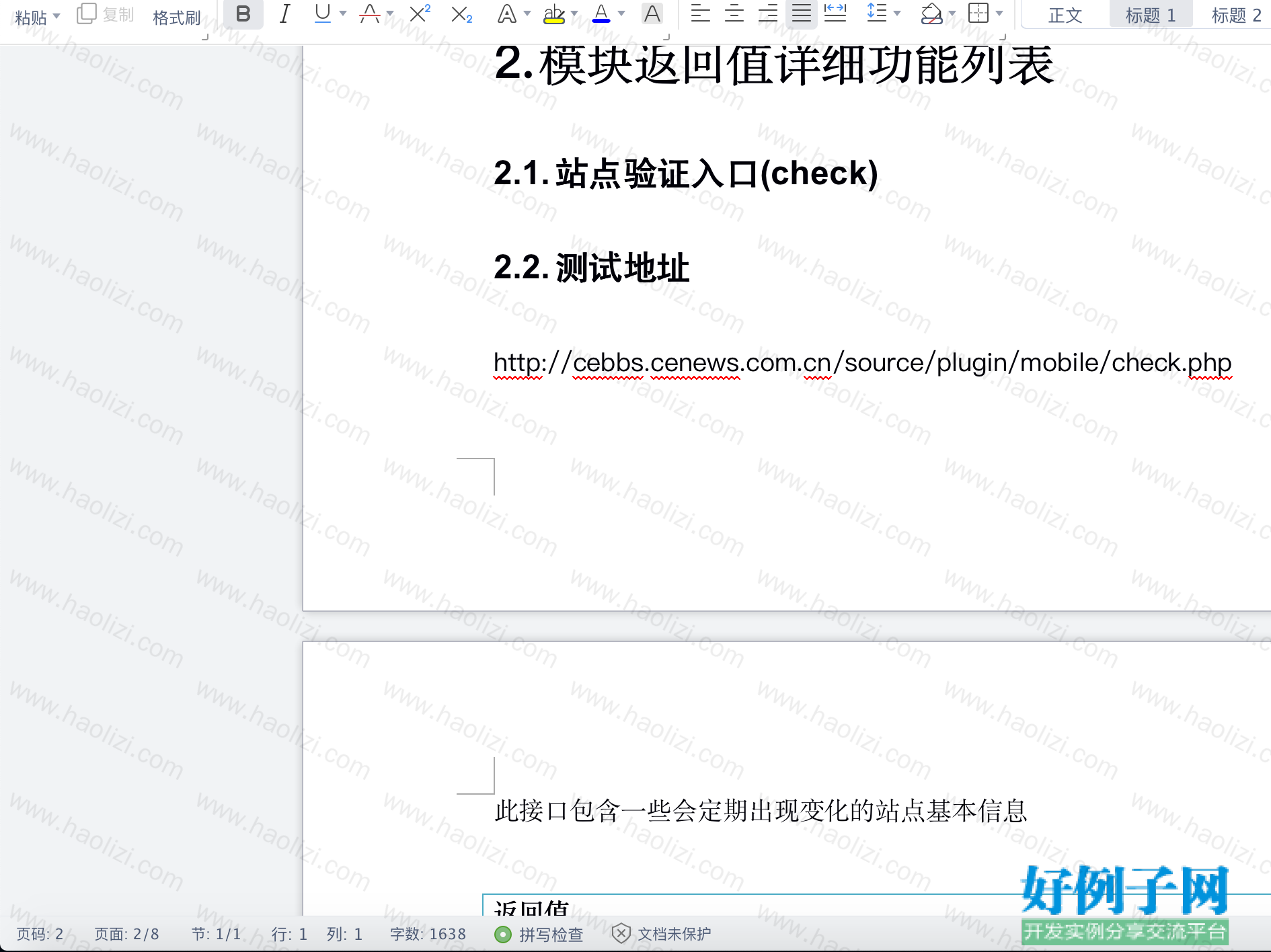1271x952 pixels.
Task: Apply strikethrough formatting icon
Action: (x=369, y=13)
